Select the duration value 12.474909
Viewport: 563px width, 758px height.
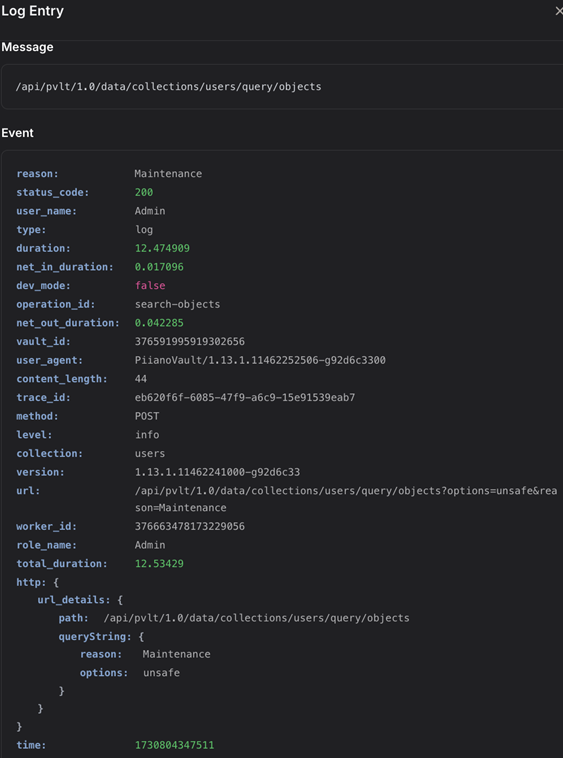pyautogui.click(x=162, y=248)
